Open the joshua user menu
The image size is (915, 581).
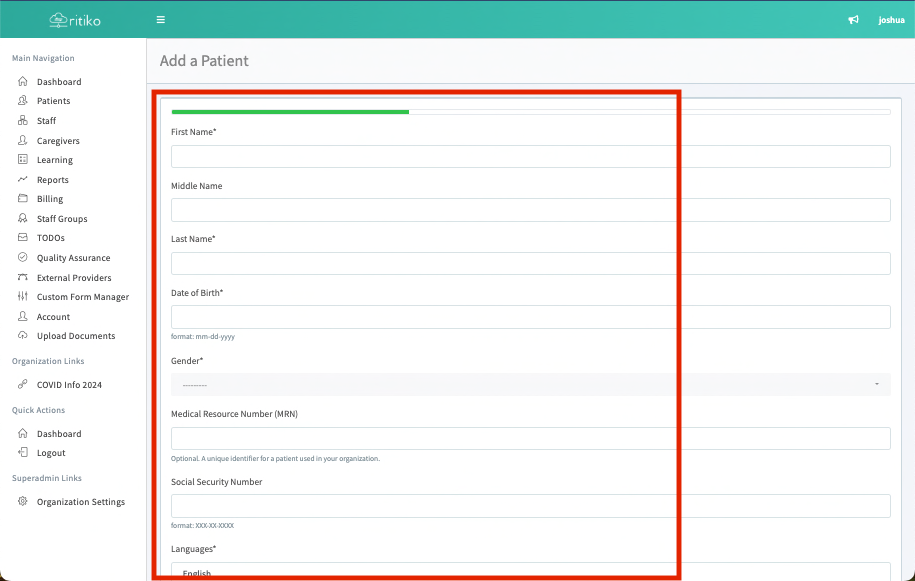pos(891,20)
